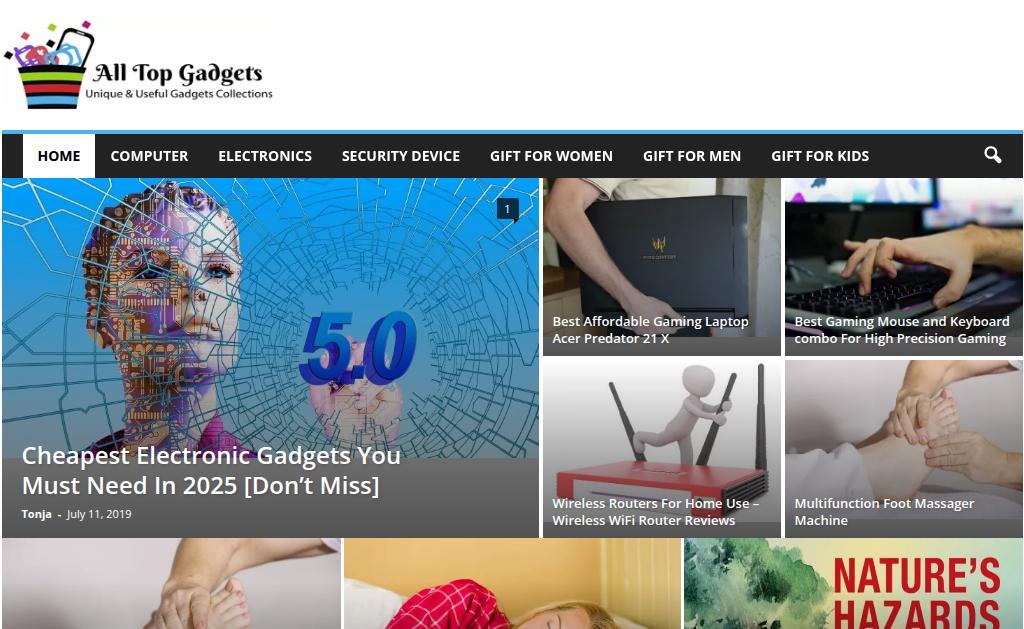Click the foot massage thumbnail at bottom left
The height and width of the screenshot is (629, 1024).
171,584
